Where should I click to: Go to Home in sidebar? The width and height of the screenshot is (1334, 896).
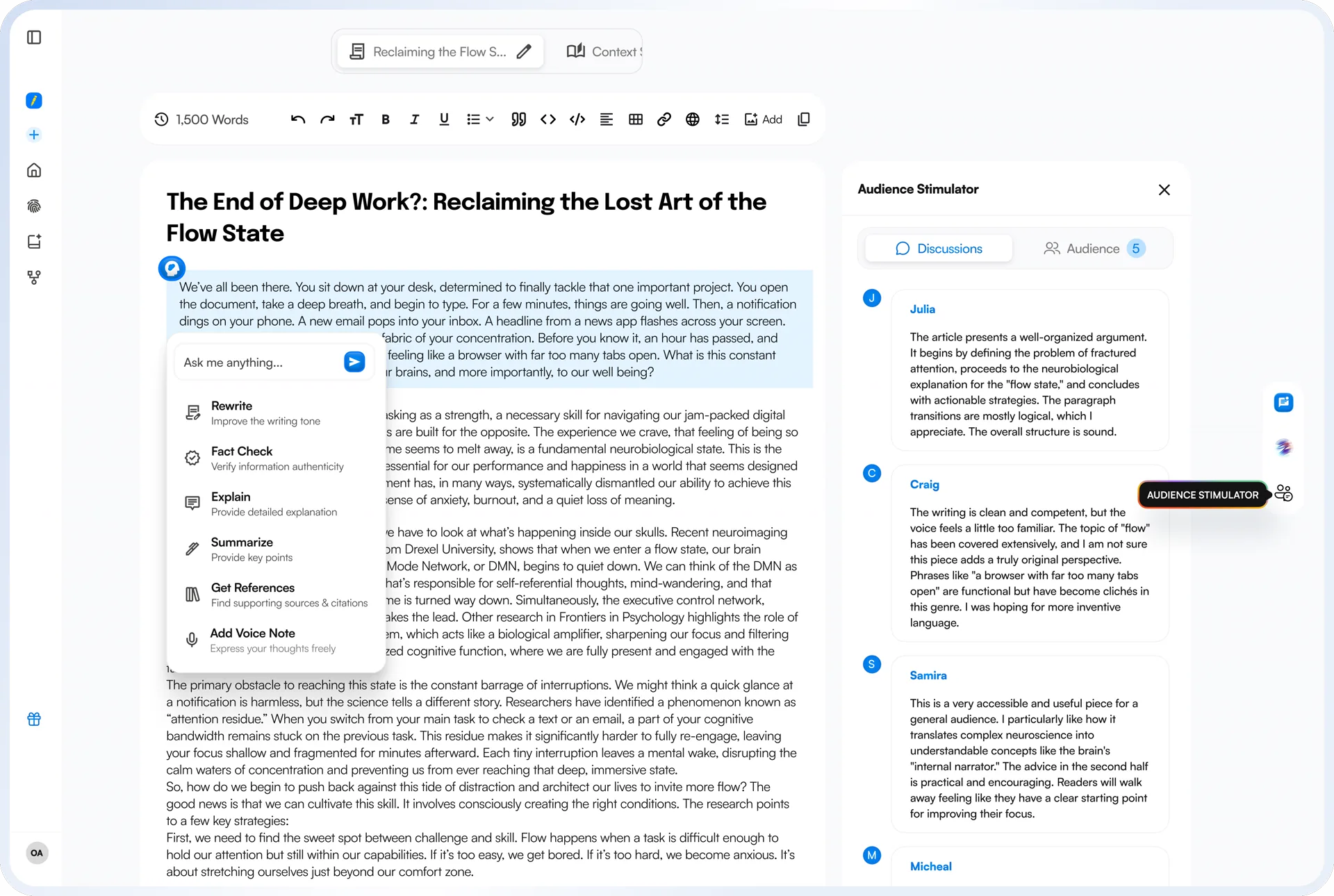(34, 170)
